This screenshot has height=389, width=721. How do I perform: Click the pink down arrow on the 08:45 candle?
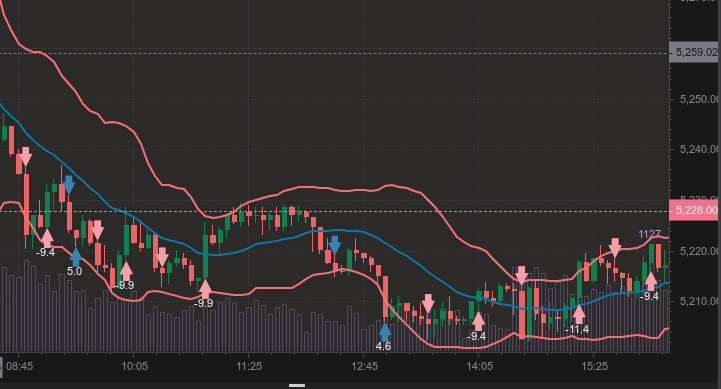(26, 157)
